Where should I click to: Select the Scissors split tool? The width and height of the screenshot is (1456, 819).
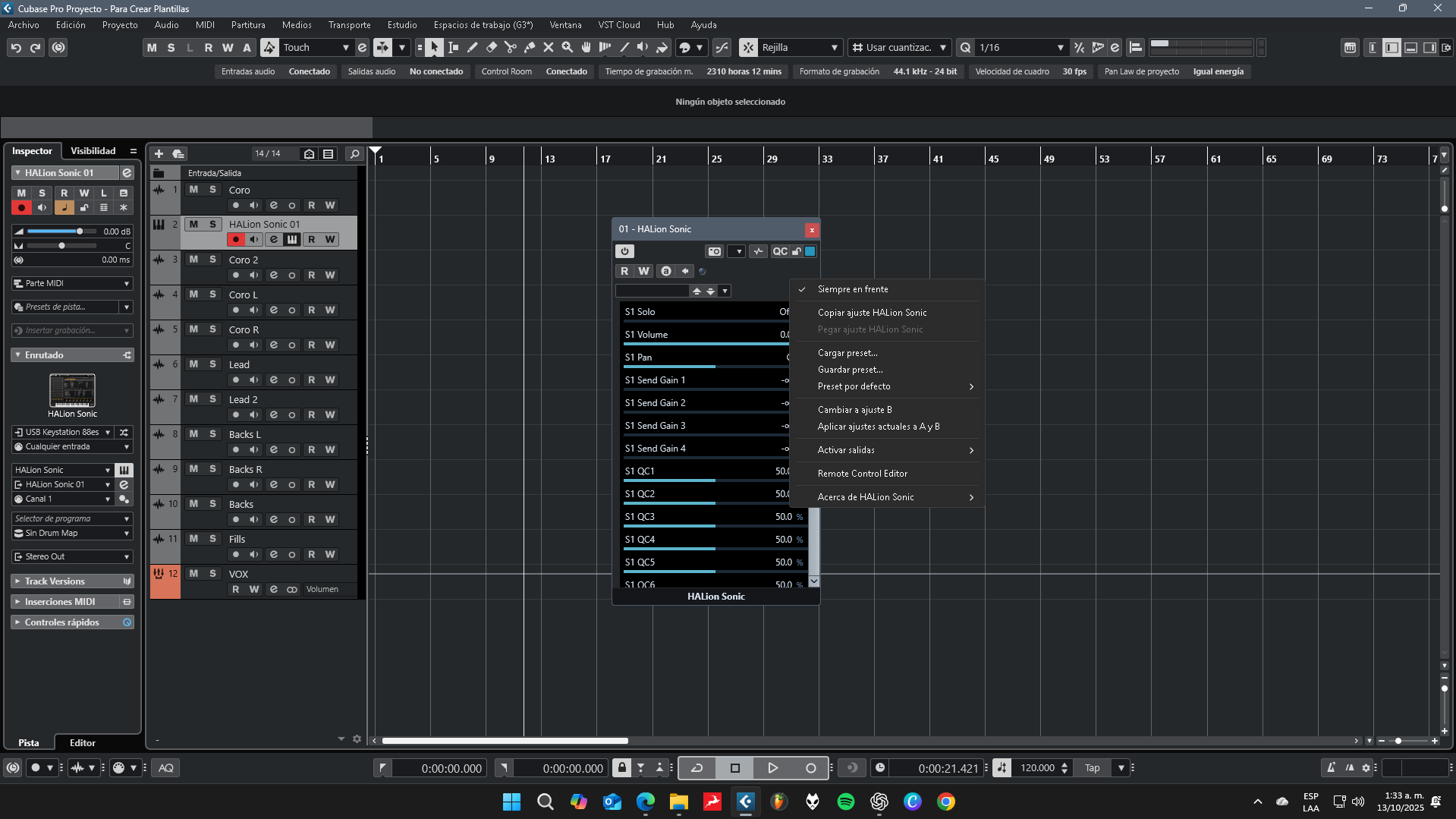tap(510, 48)
